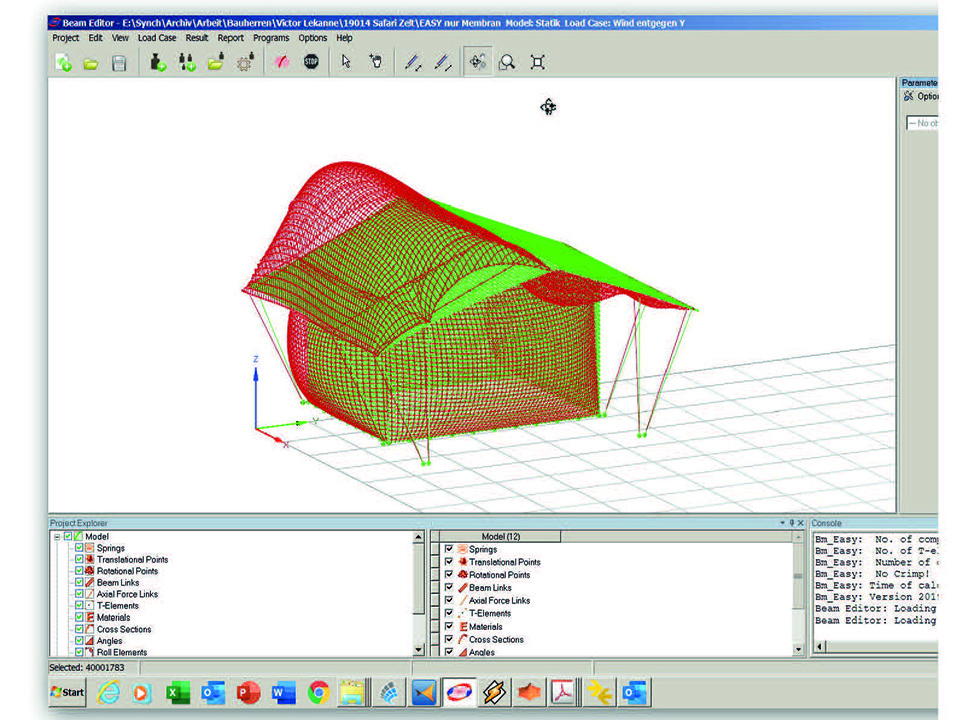Uncheck Springs in the Project Explorer tree

click(79, 548)
